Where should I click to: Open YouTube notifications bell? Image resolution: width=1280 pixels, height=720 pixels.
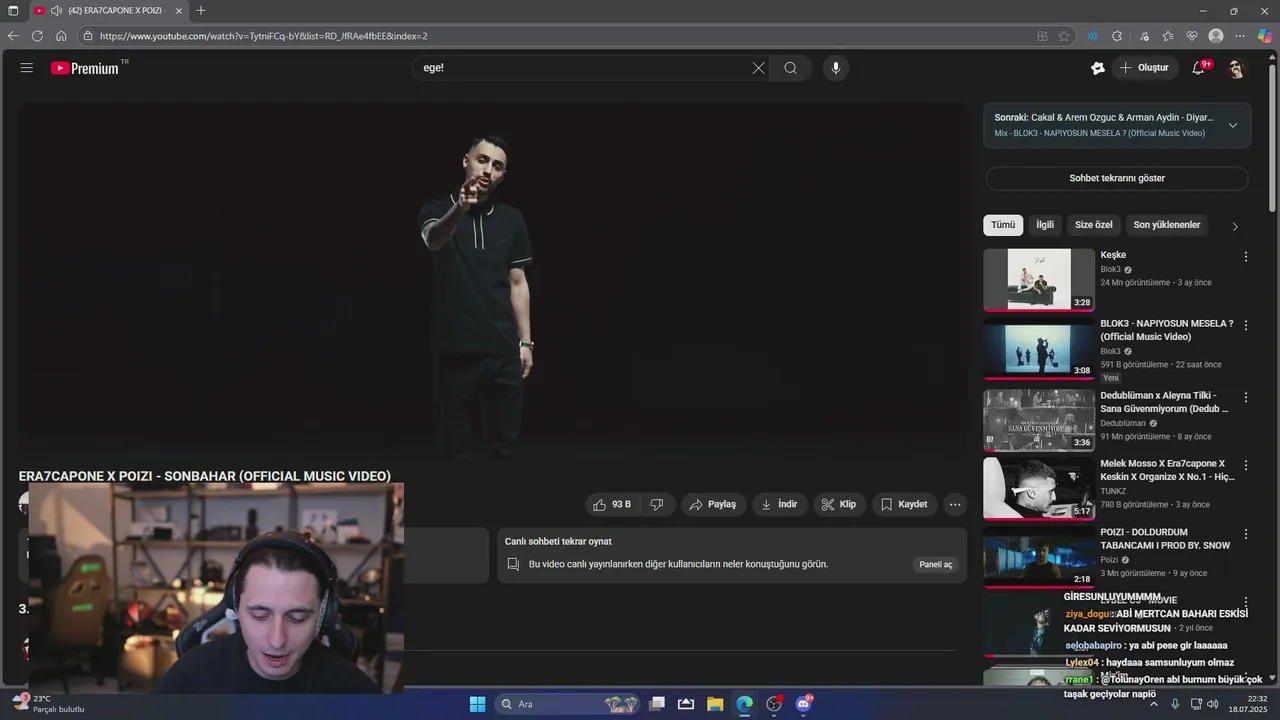coord(1199,68)
